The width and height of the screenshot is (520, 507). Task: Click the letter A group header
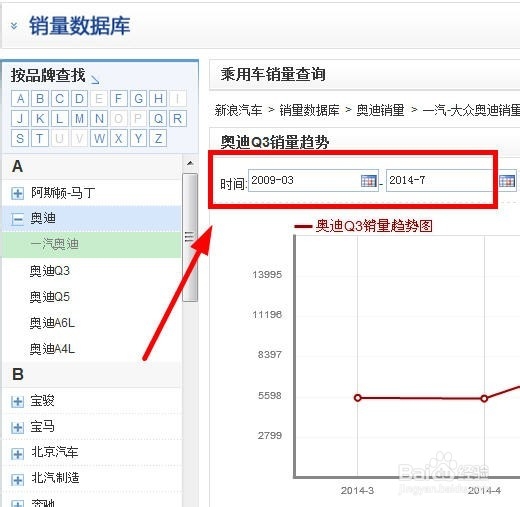point(91,167)
